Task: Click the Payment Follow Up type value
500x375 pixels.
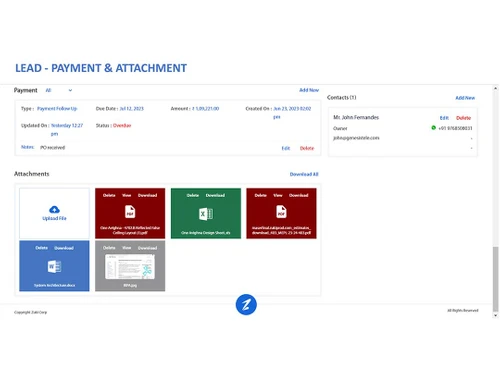Action: (x=57, y=109)
